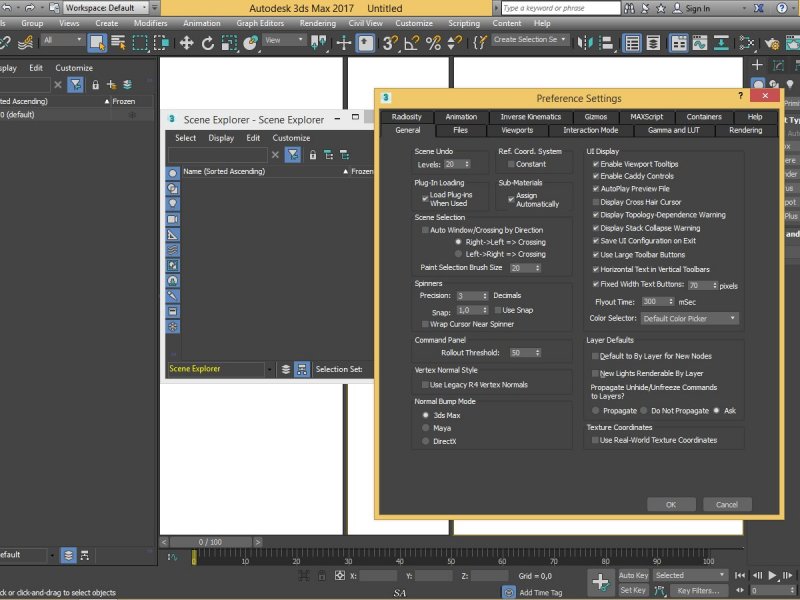Open the Curve Editor from toolbar
Screen dimensions: 800x600
click(700, 43)
